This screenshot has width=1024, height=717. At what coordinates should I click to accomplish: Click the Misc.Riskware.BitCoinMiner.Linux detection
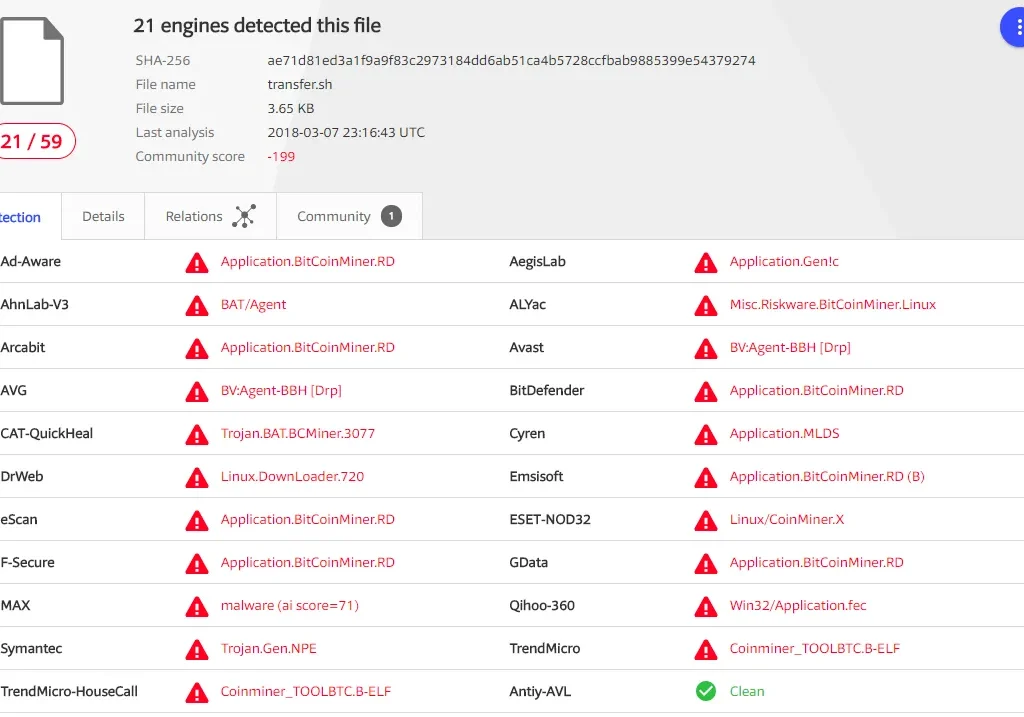pyautogui.click(x=833, y=304)
